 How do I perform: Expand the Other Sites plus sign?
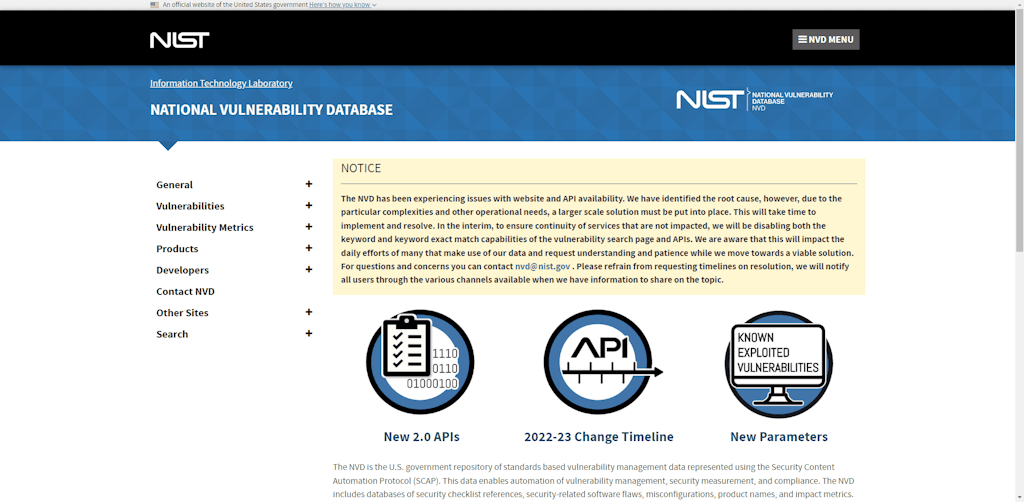[309, 312]
